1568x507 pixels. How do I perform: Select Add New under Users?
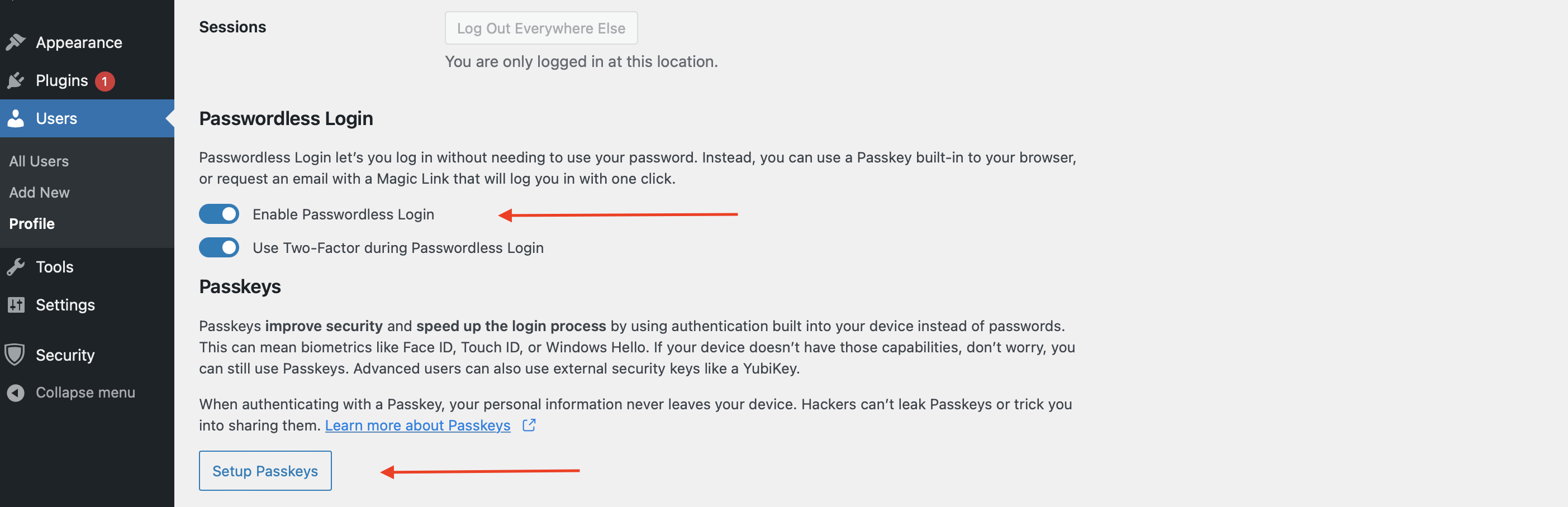tap(40, 192)
